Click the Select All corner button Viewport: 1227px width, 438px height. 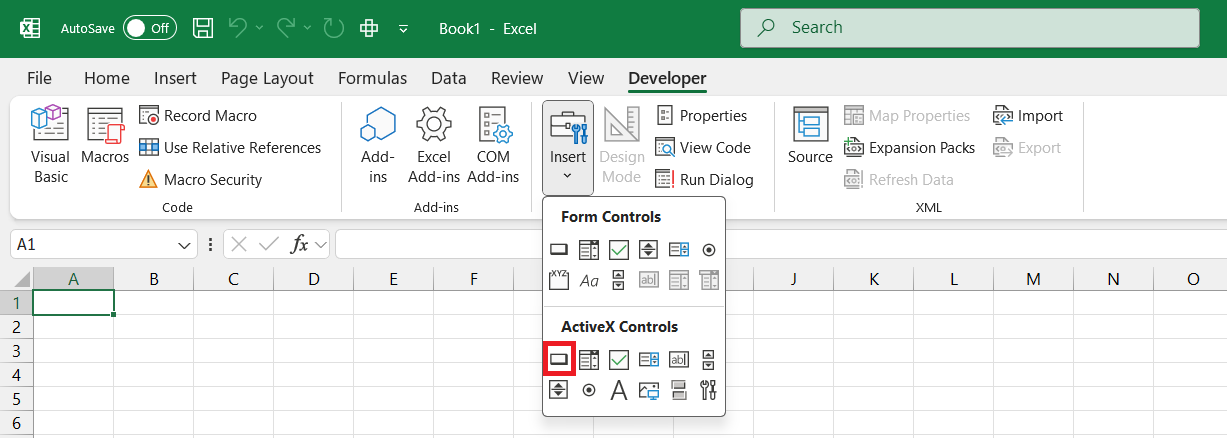click(x=16, y=279)
